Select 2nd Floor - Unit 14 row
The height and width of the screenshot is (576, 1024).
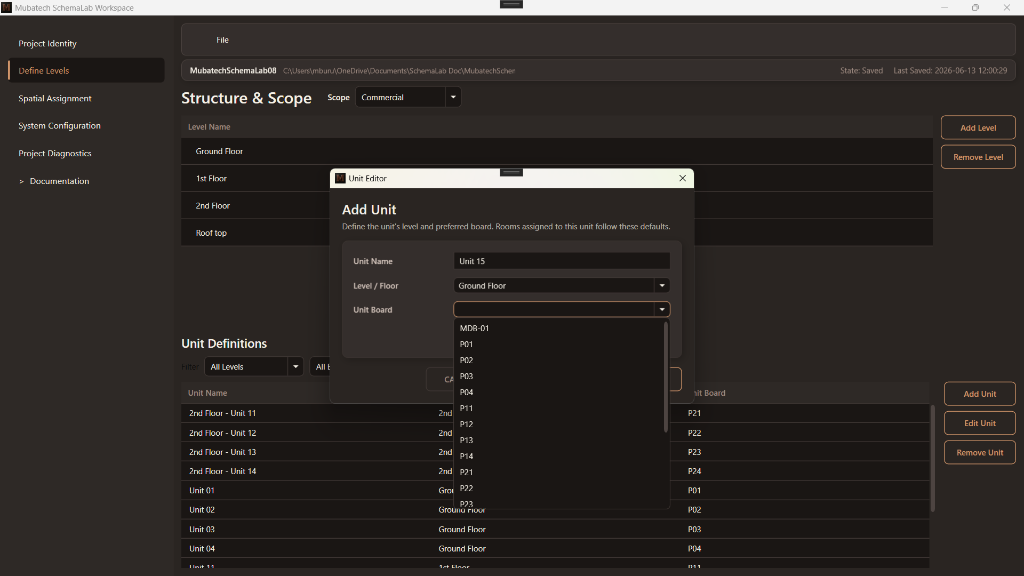coord(555,472)
